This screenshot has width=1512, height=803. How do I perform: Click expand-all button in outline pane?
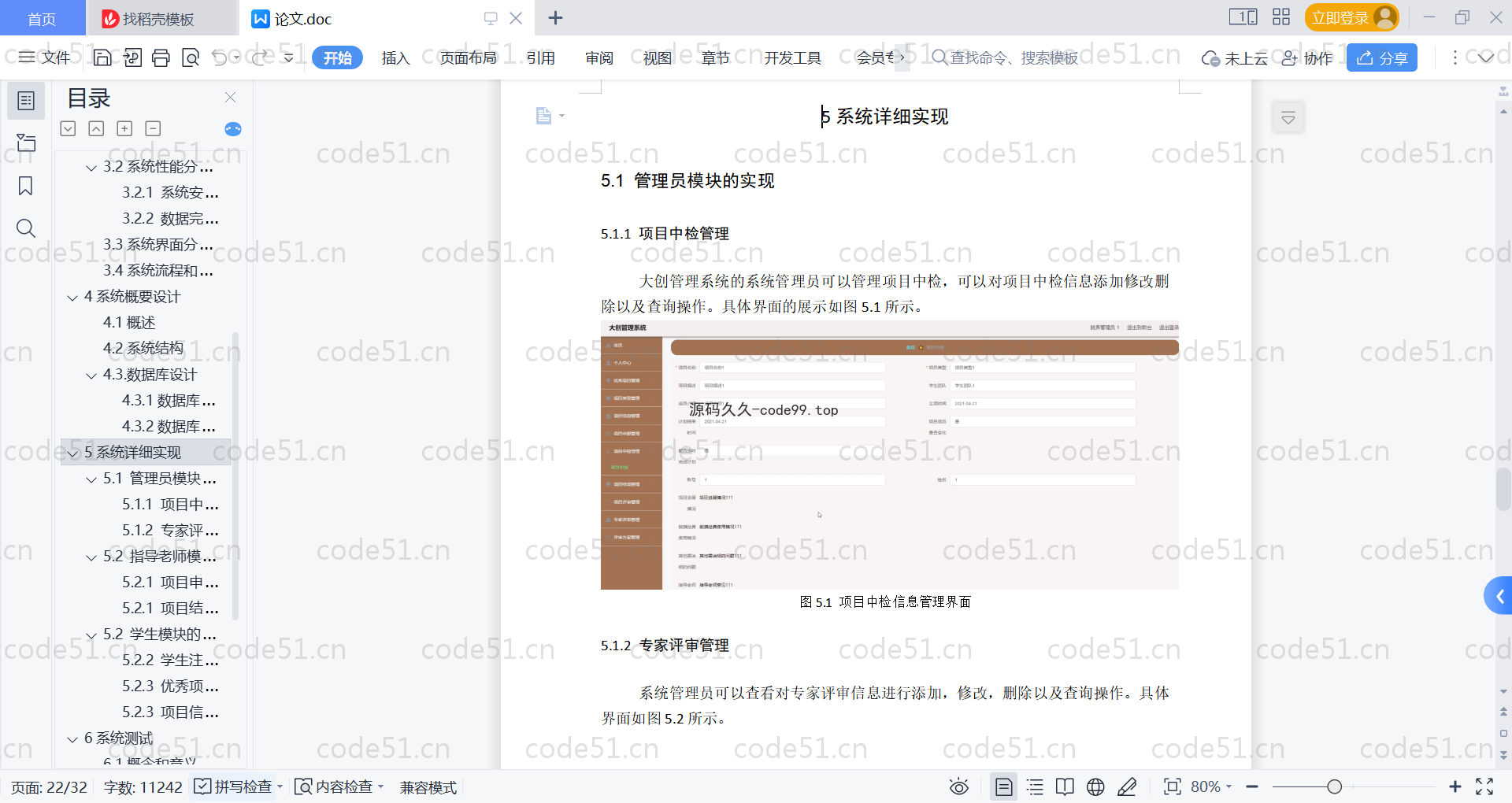pos(69,128)
